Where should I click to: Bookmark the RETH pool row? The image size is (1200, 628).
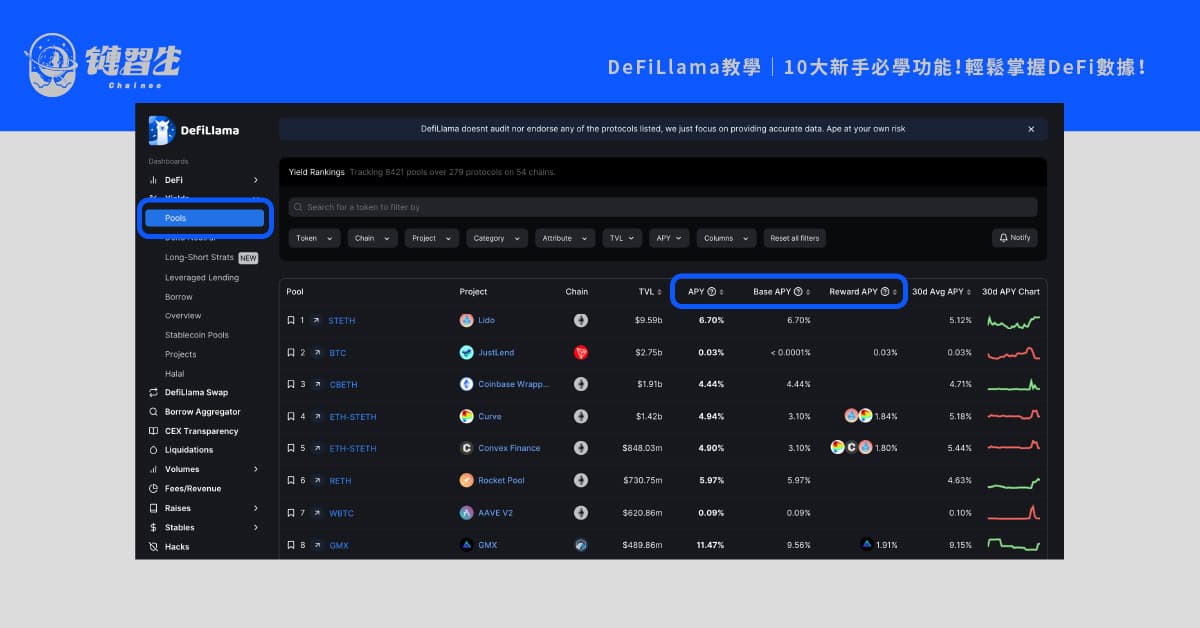click(x=291, y=481)
